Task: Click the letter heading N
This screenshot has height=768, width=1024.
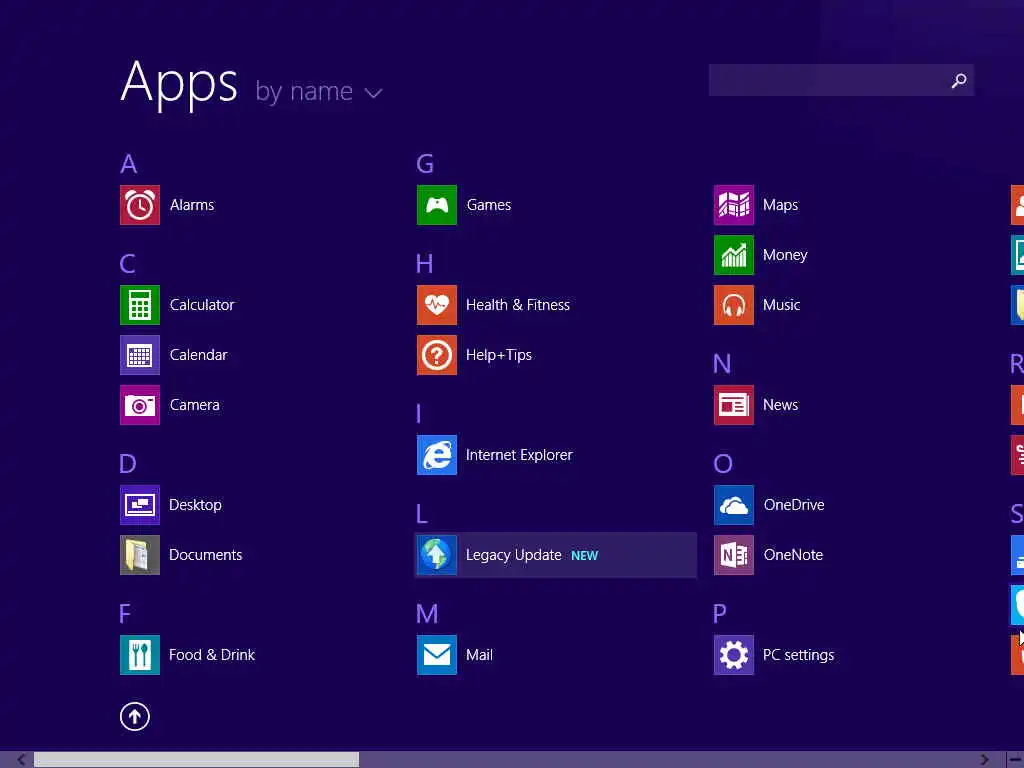Action: (722, 364)
